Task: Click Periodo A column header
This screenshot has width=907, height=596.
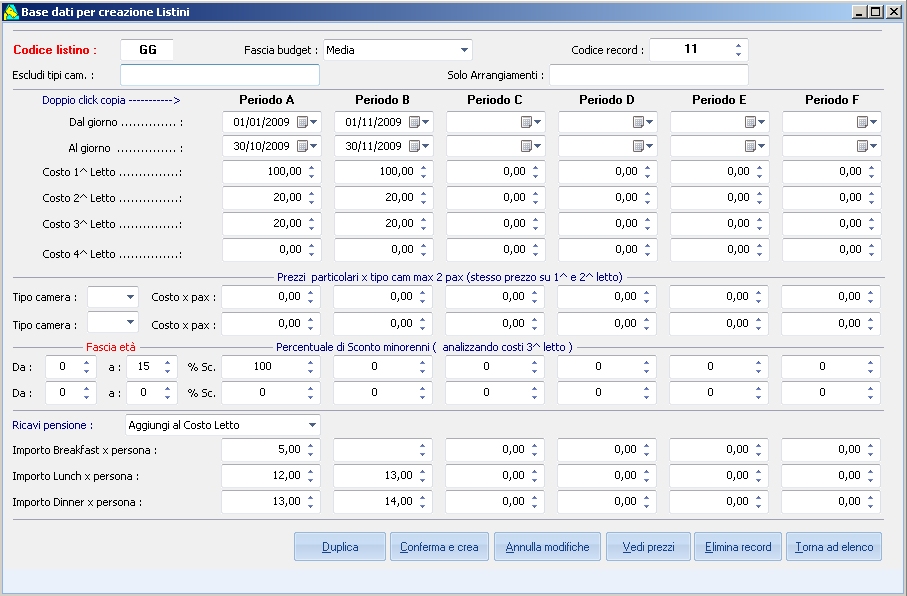Action: pos(267,100)
